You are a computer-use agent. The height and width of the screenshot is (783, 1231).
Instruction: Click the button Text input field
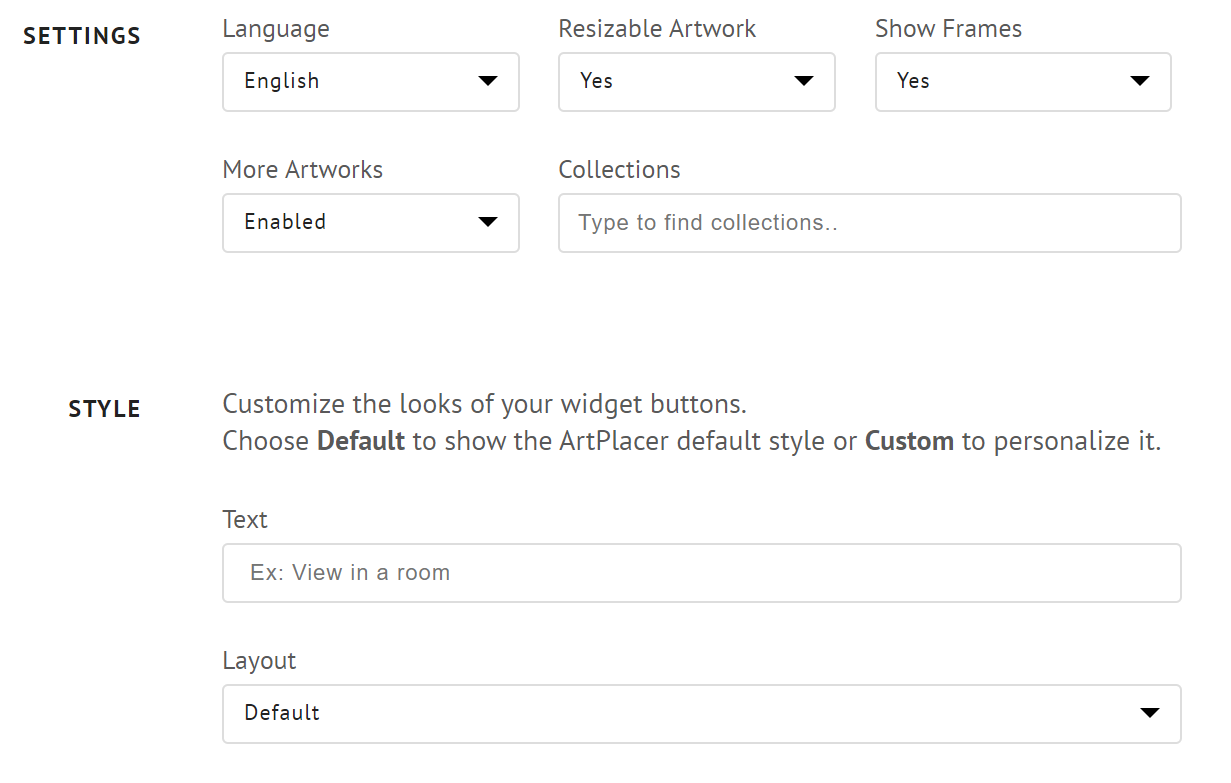pos(701,573)
